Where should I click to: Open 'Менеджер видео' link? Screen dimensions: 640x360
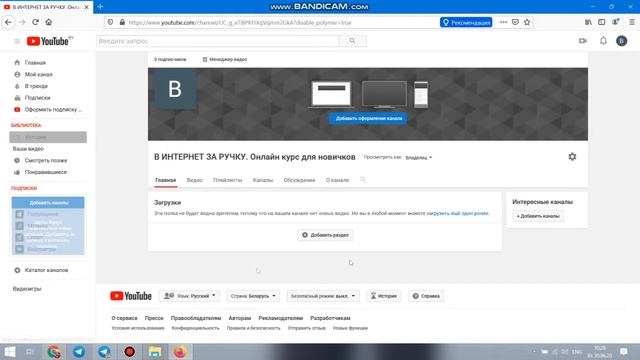click(x=224, y=60)
